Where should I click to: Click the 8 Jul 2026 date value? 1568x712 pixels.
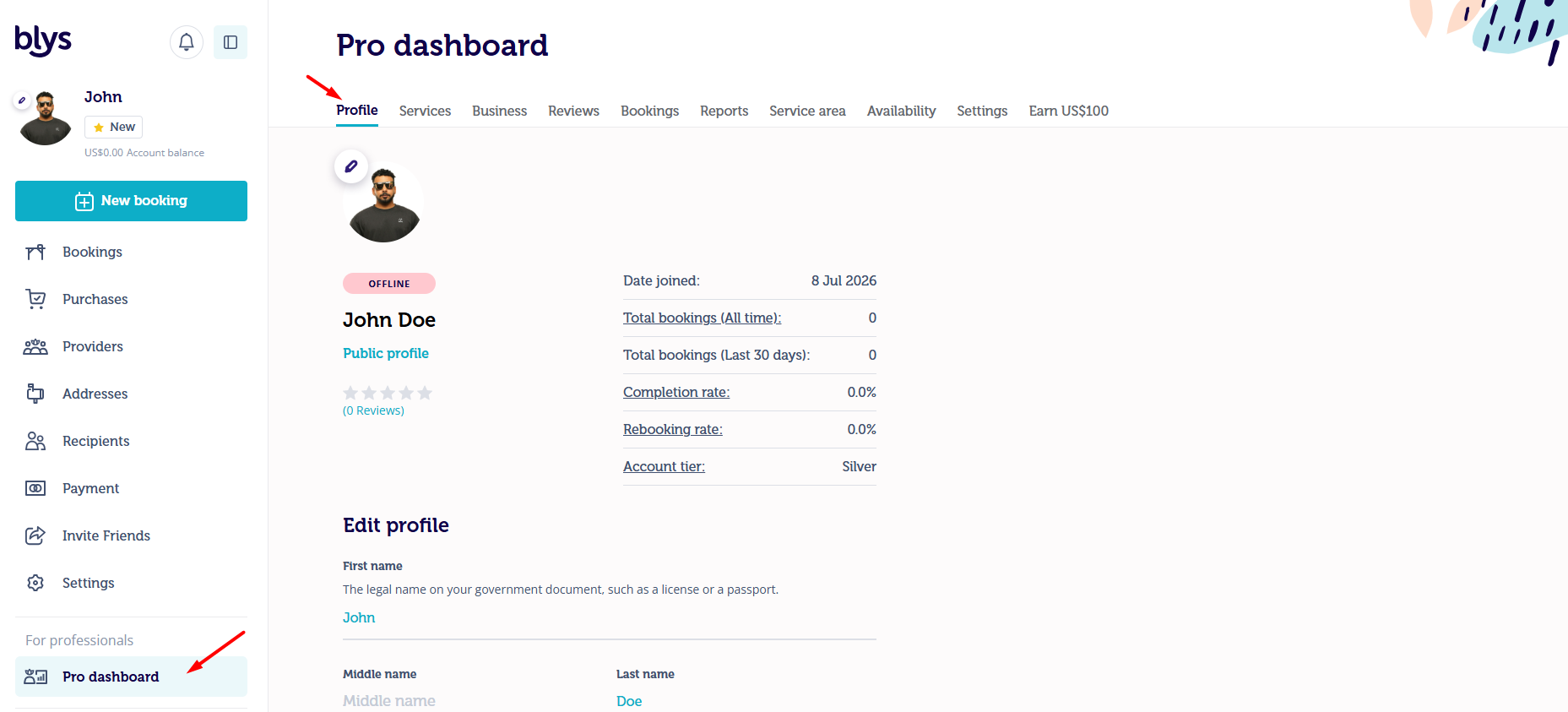coord(844,280)
